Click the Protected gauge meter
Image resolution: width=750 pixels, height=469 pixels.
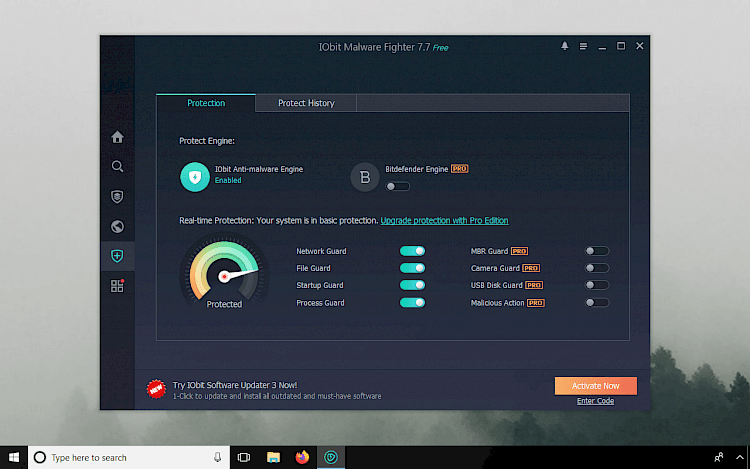[224, 271]
